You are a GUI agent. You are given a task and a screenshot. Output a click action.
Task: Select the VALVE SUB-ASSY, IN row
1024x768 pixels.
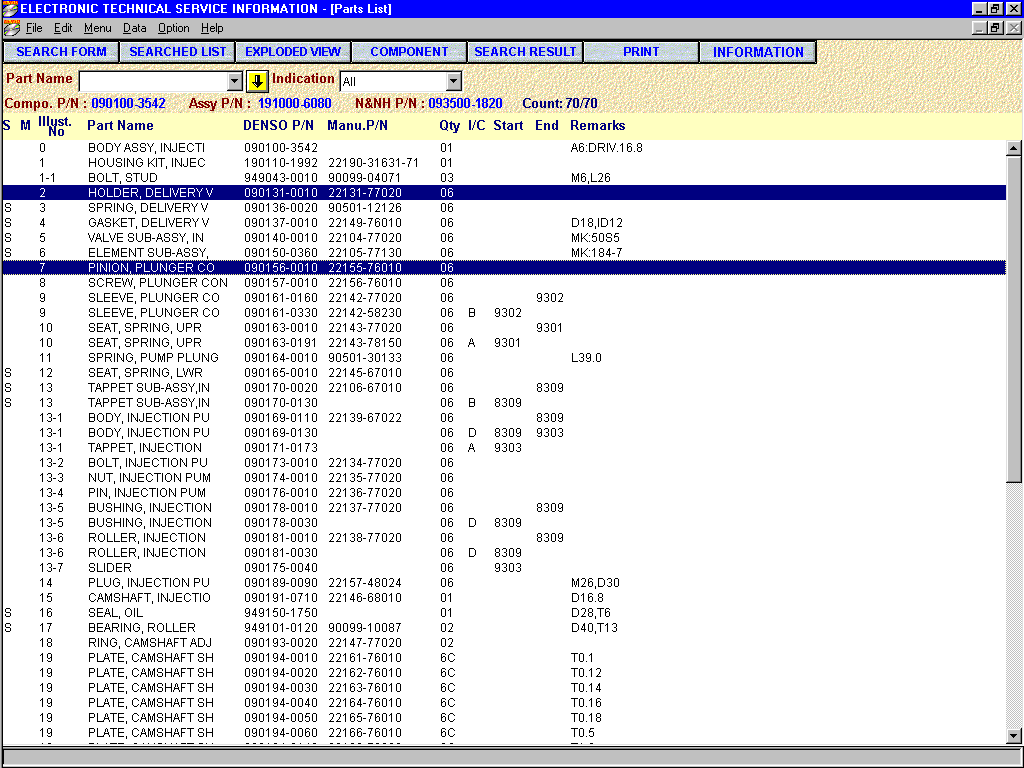coord(504,238)
